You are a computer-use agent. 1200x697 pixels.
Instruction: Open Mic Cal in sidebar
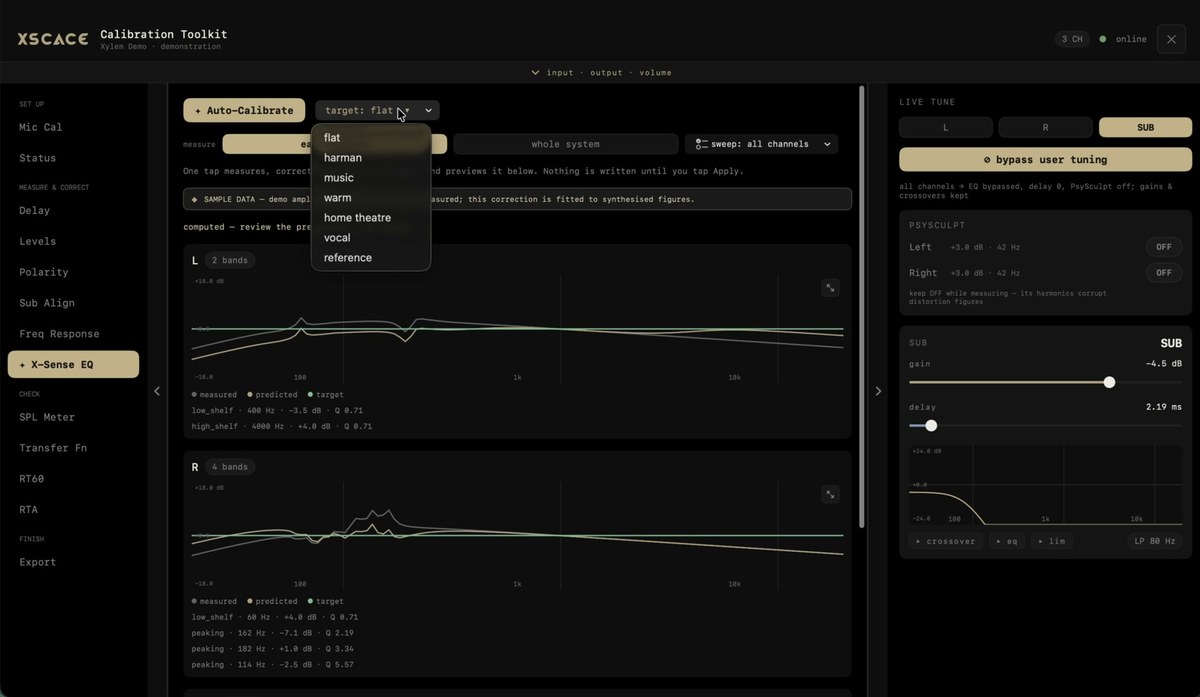(73, 127)
